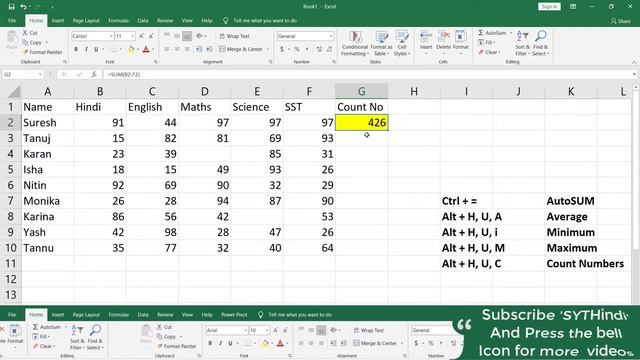
Task: Click Format Painter in the bottom ribbon
Action: [176, 346]
